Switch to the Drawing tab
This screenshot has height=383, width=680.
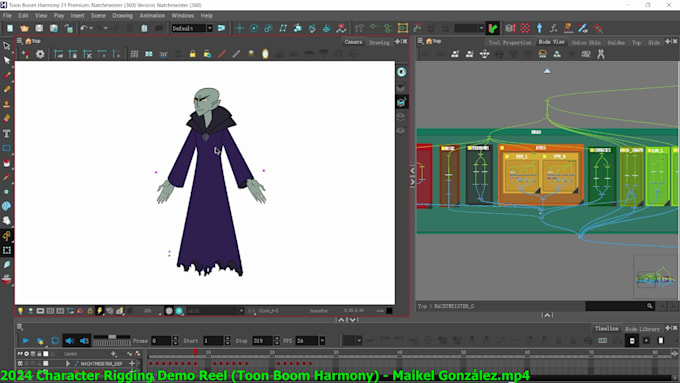(x=379, y=43)
